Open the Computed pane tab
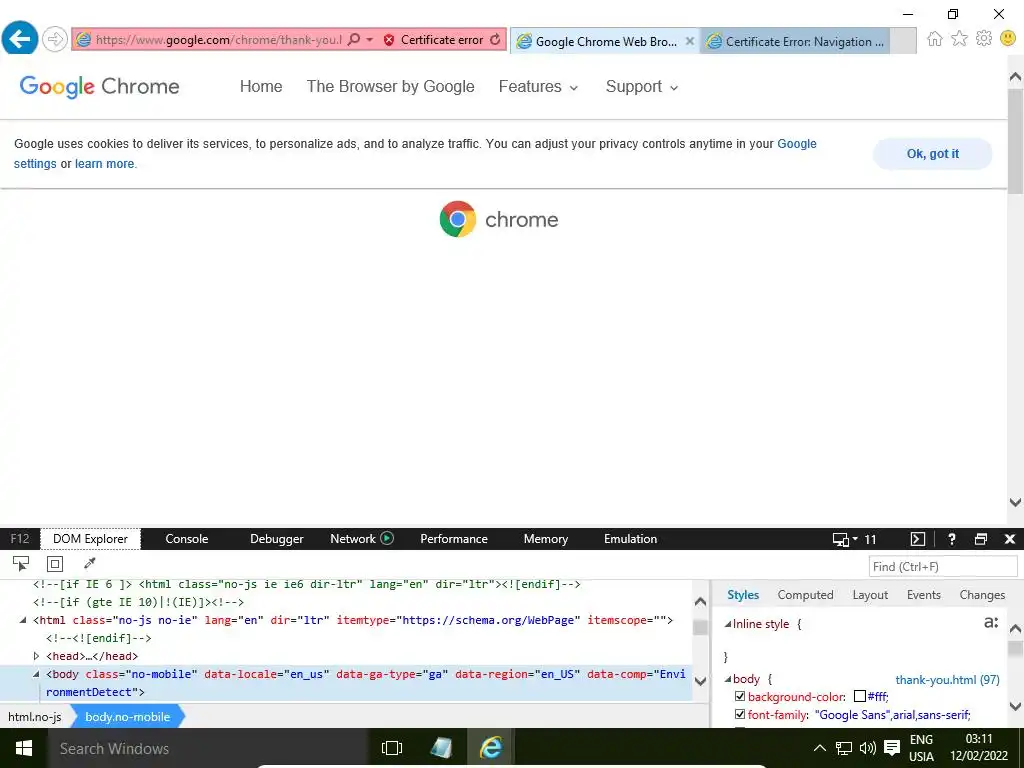 tap(805, 595)
